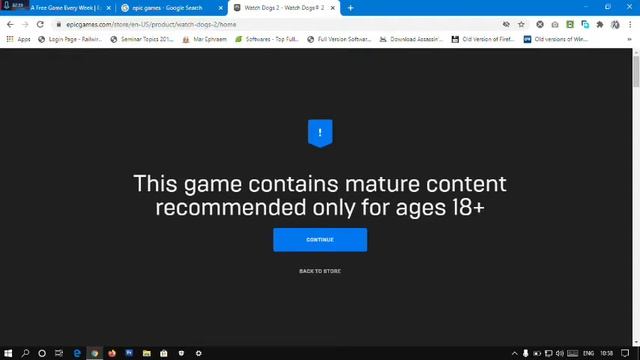Viewport: 640px width, 360px height.
Task: Switch to the 'epic games - Google Search' tab
Action: click(167, 8)
